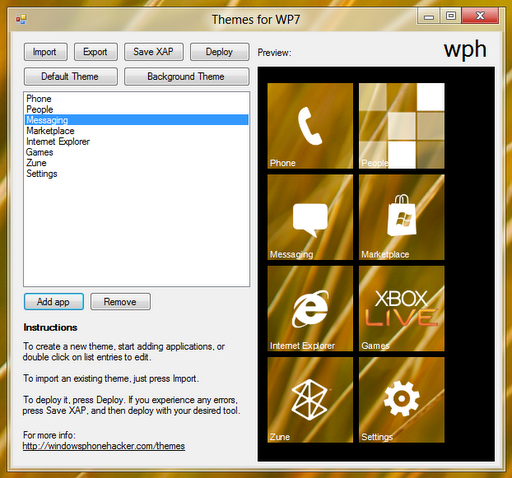
Task: Click the Add app button
Action: [54, 302]
